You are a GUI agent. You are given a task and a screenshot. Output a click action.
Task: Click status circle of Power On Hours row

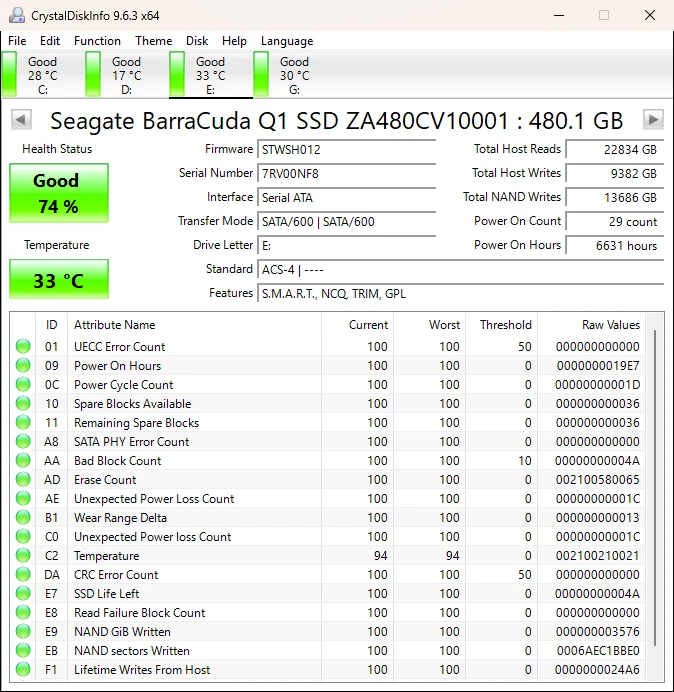(23, 365)
